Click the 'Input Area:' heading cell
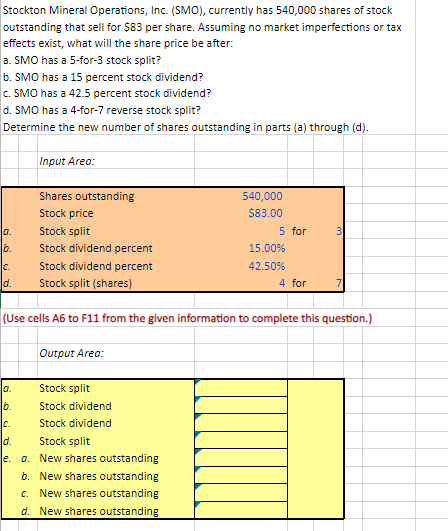The image size is (448, 531). (67, 161)
